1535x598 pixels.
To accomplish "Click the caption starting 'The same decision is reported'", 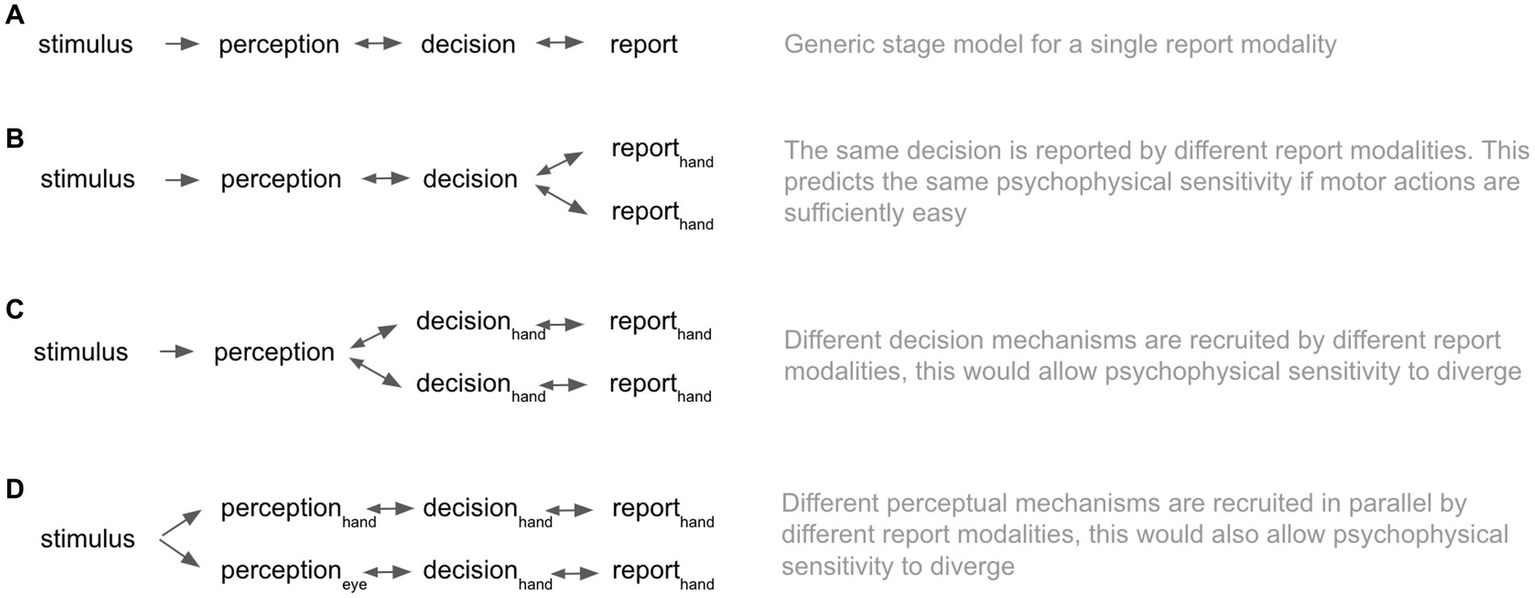I will [1156, 182].
